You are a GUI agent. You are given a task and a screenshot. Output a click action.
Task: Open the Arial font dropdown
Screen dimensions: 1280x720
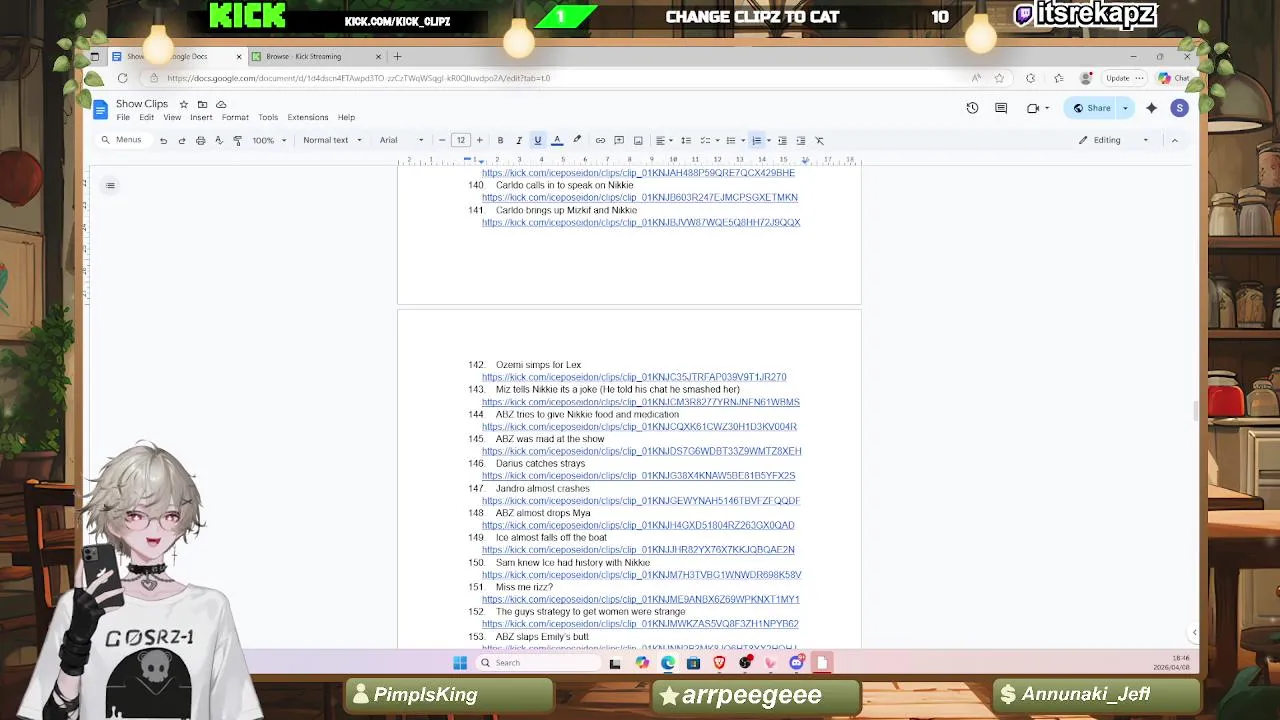click(x=402, y=140)
